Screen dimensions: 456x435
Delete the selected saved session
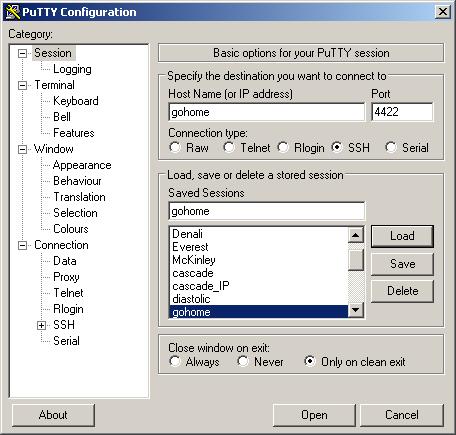(x=402, y=291)
